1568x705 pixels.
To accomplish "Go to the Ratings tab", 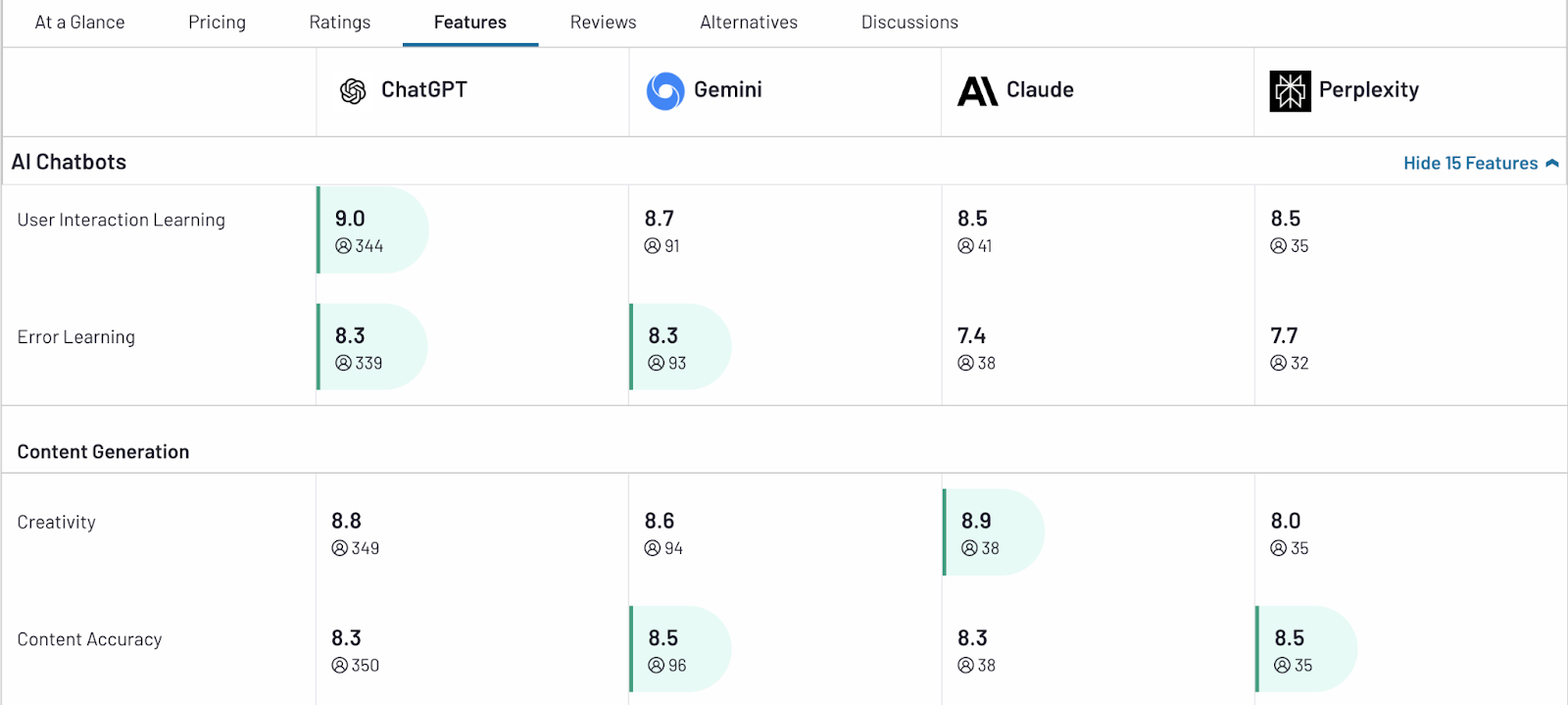I will [x=340, y=23].
